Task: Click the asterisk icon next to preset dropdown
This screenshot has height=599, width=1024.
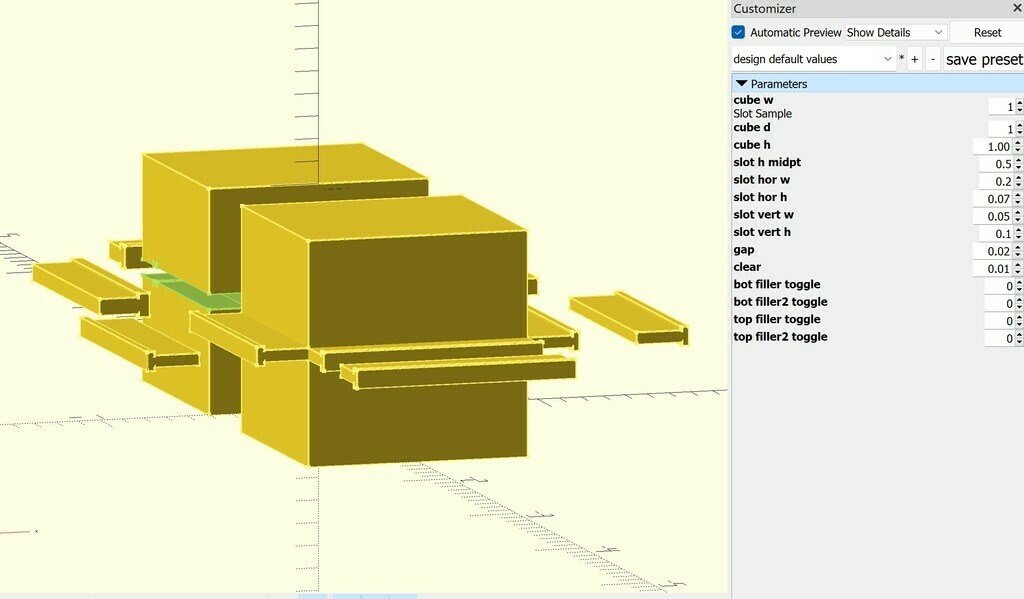Action: [x=900, y=59]
